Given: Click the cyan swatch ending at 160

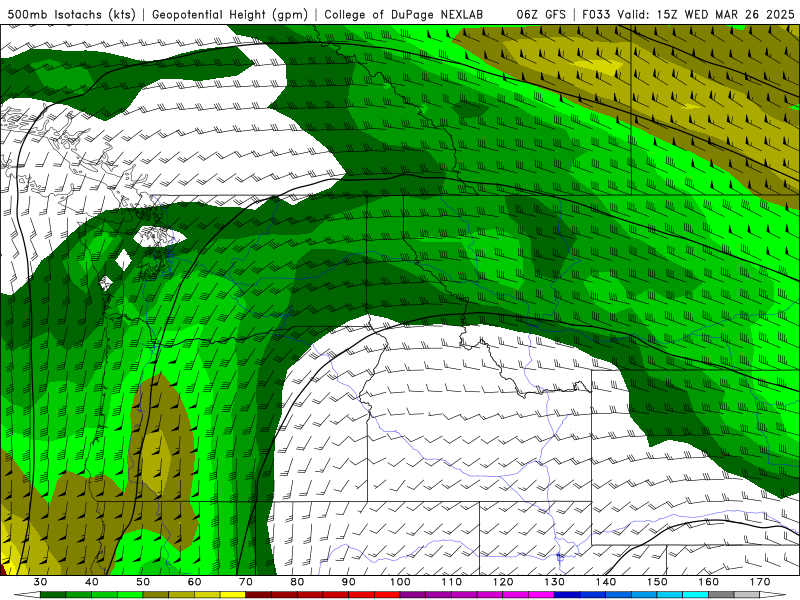Looking at the screenshot, I should pos(695,595).
